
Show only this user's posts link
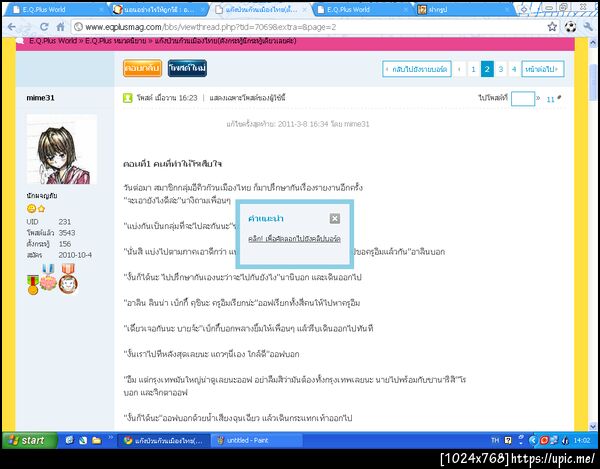(x=247, y=98)
